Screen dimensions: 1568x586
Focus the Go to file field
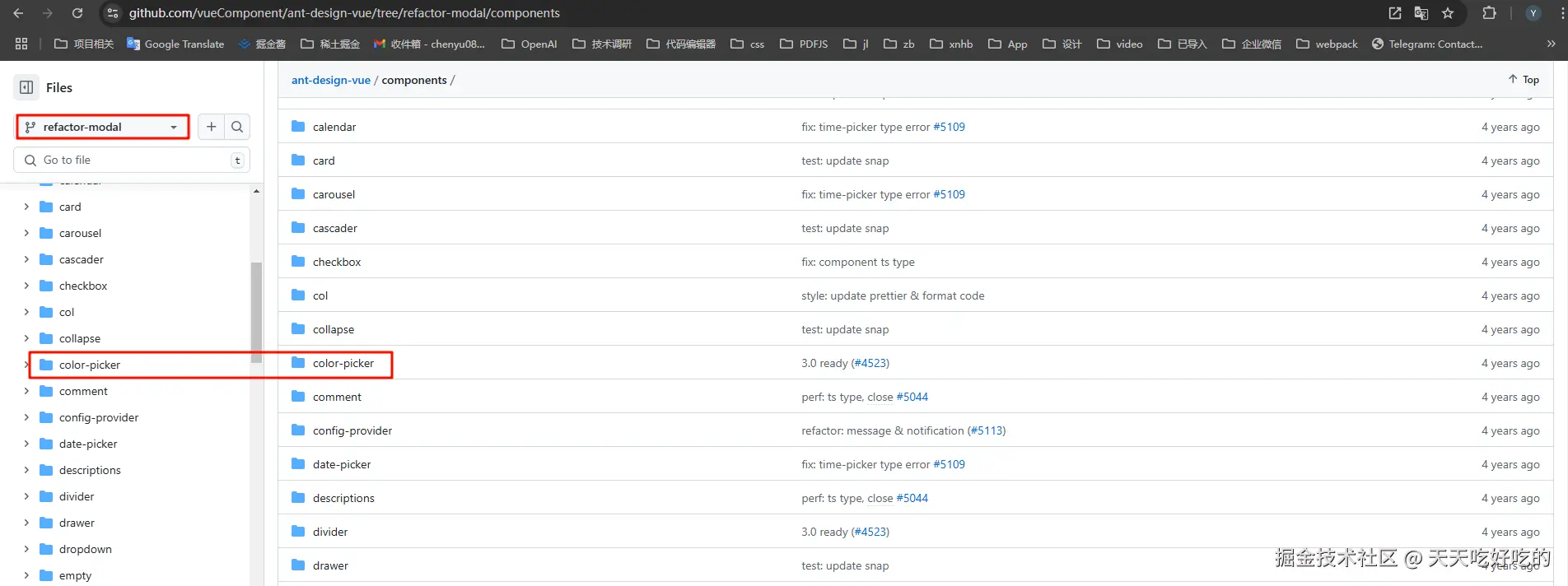132,160
